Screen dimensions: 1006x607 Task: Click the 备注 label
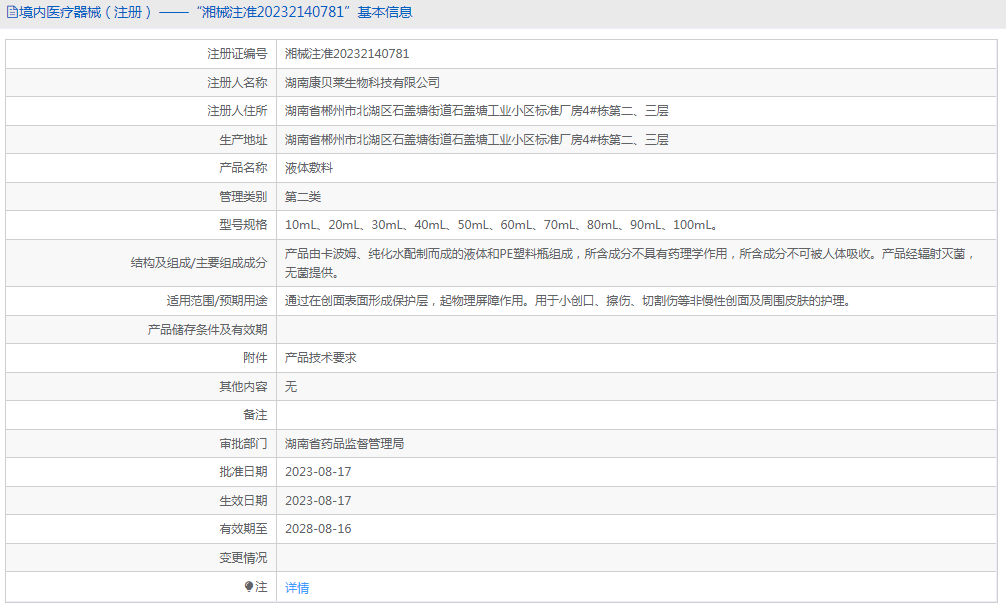click(x=255, y=415)
